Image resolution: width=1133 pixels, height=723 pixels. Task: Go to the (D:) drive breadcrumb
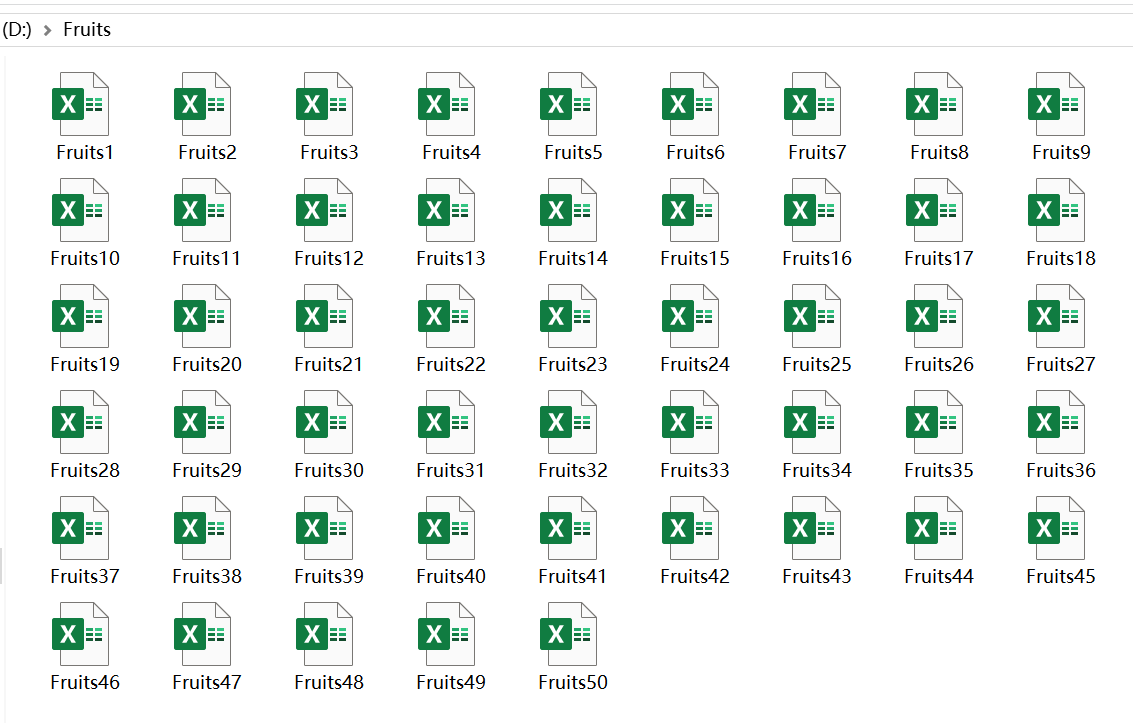point(17,30)
